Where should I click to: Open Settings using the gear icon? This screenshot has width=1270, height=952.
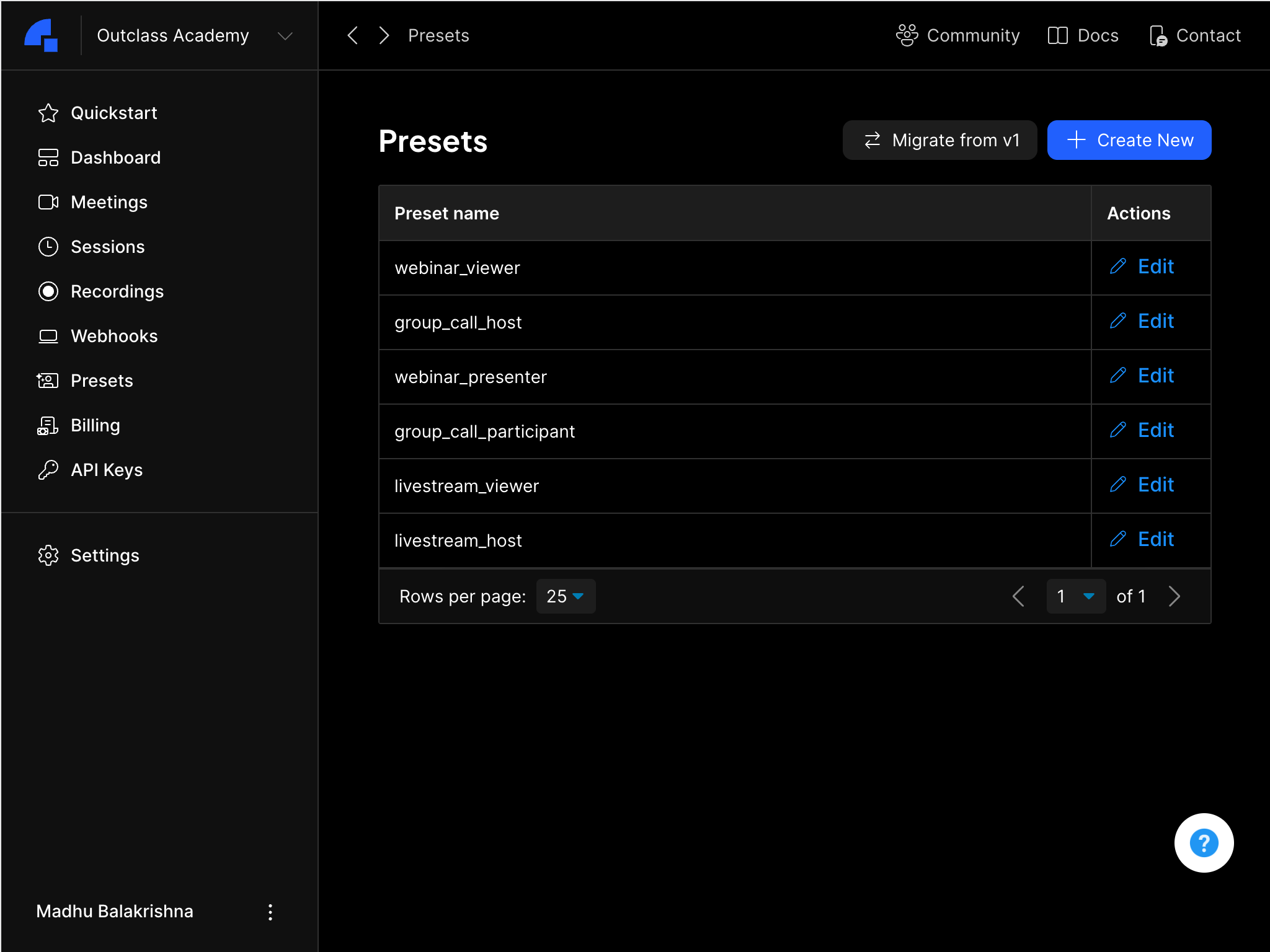[x=49, y=555]
